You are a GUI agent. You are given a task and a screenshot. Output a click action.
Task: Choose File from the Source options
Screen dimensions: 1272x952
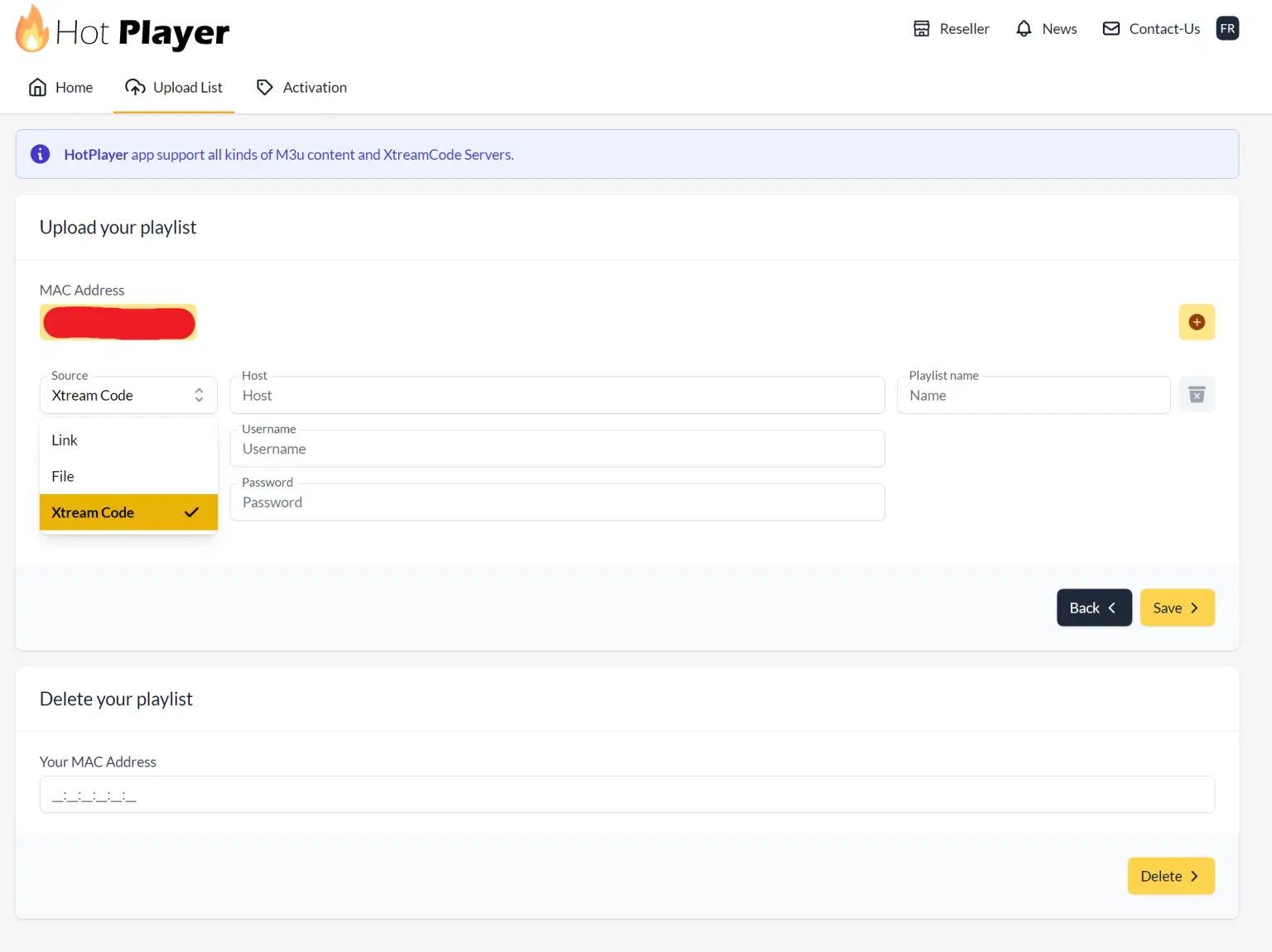pyautogui.click(x=63, y=477)
